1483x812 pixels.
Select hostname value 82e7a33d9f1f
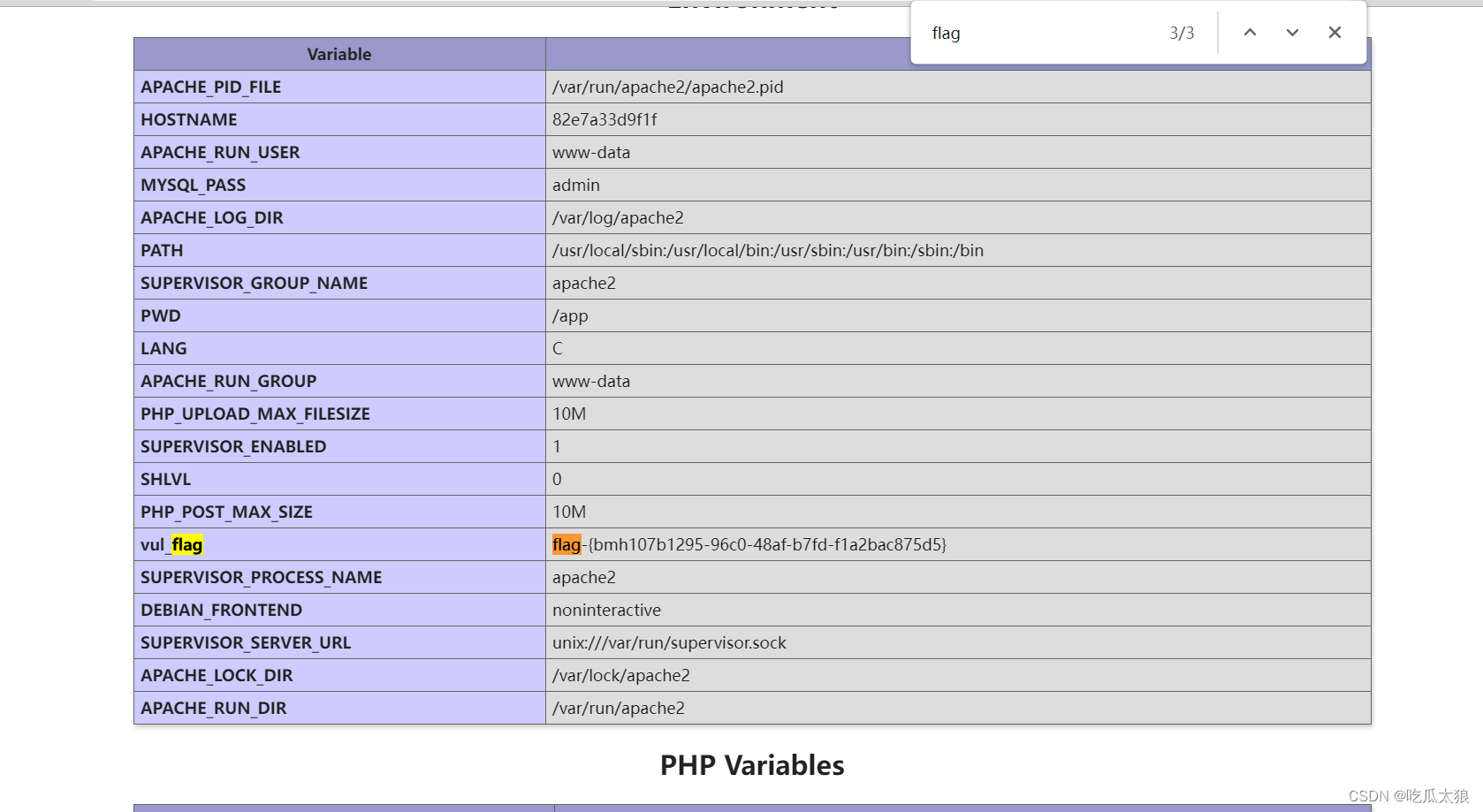605,119
